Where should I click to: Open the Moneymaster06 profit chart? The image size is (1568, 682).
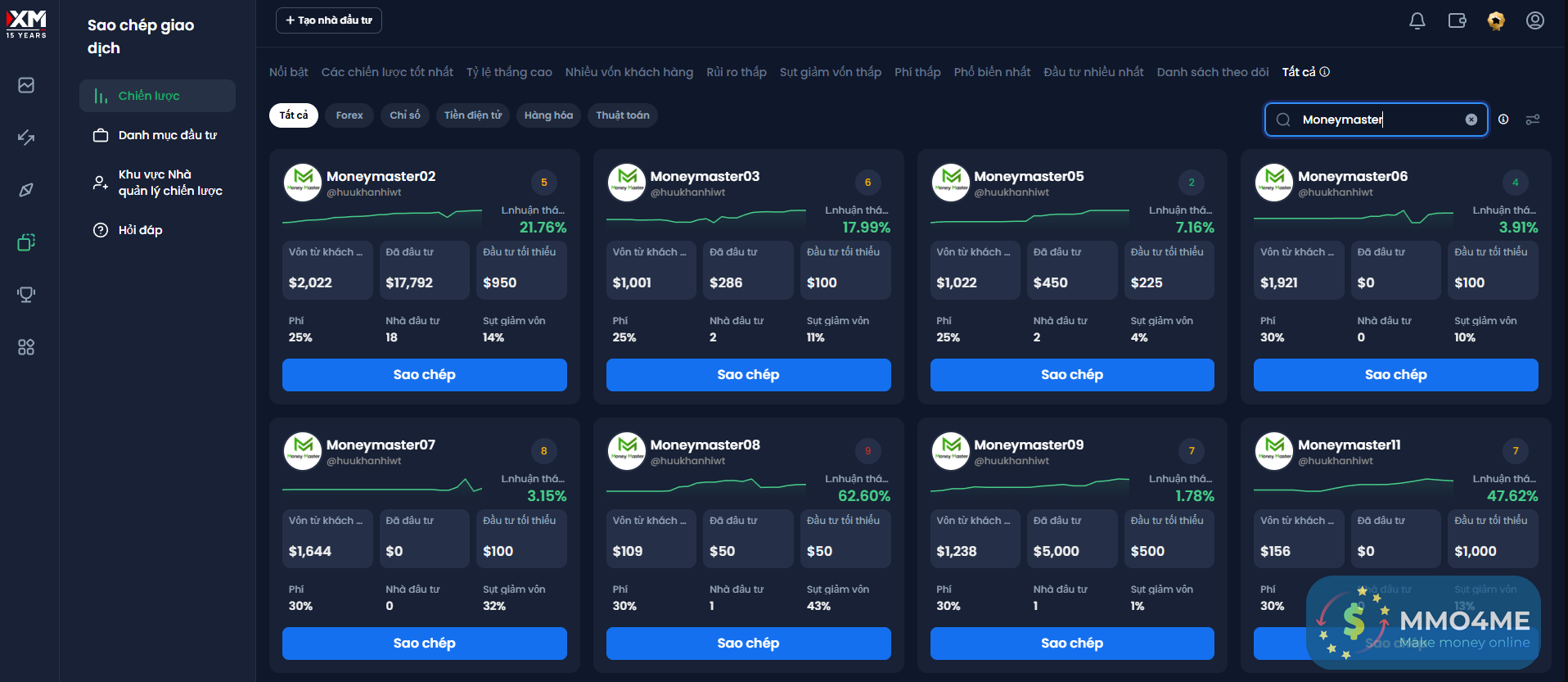(1354, 216)
